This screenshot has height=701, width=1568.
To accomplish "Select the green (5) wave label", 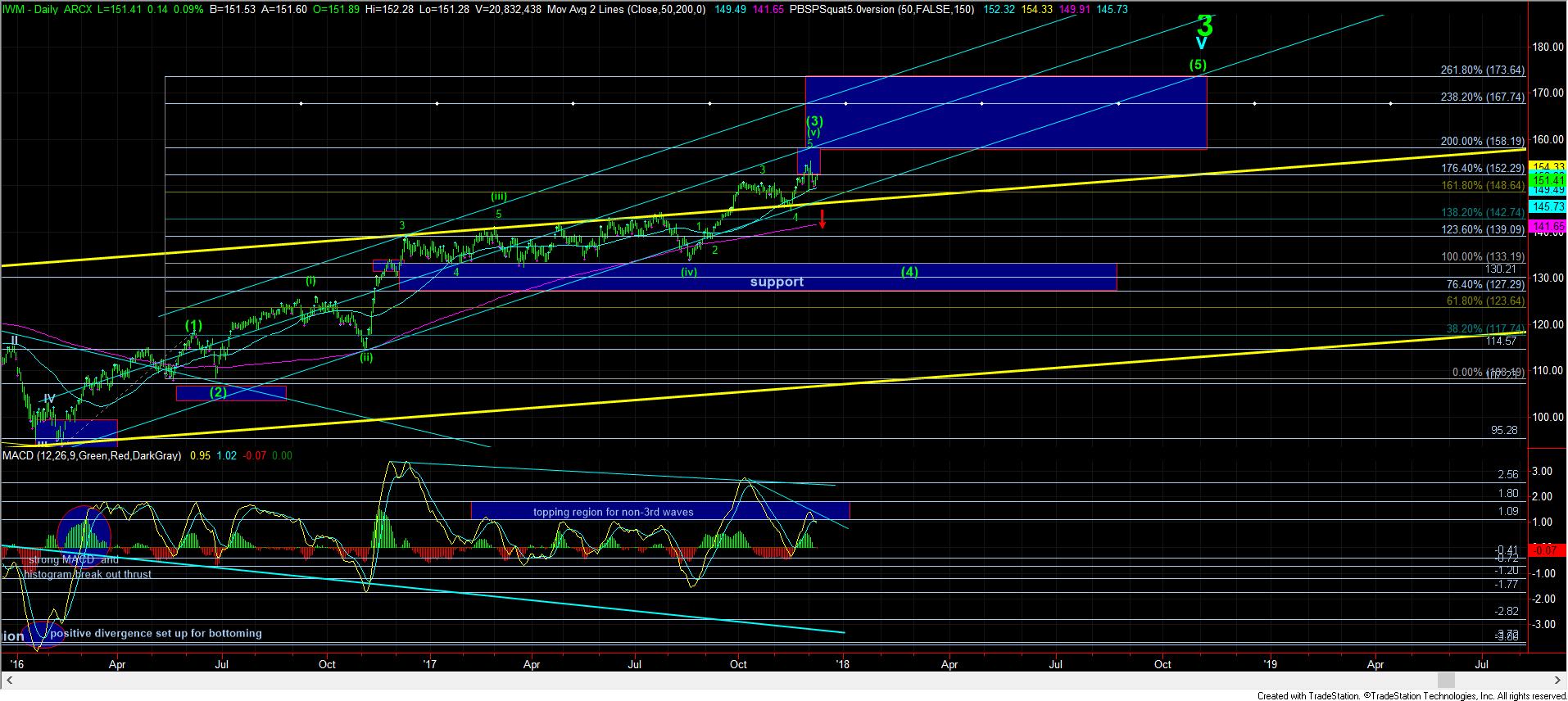I will pyautogui.click(x=1198, y=64).
